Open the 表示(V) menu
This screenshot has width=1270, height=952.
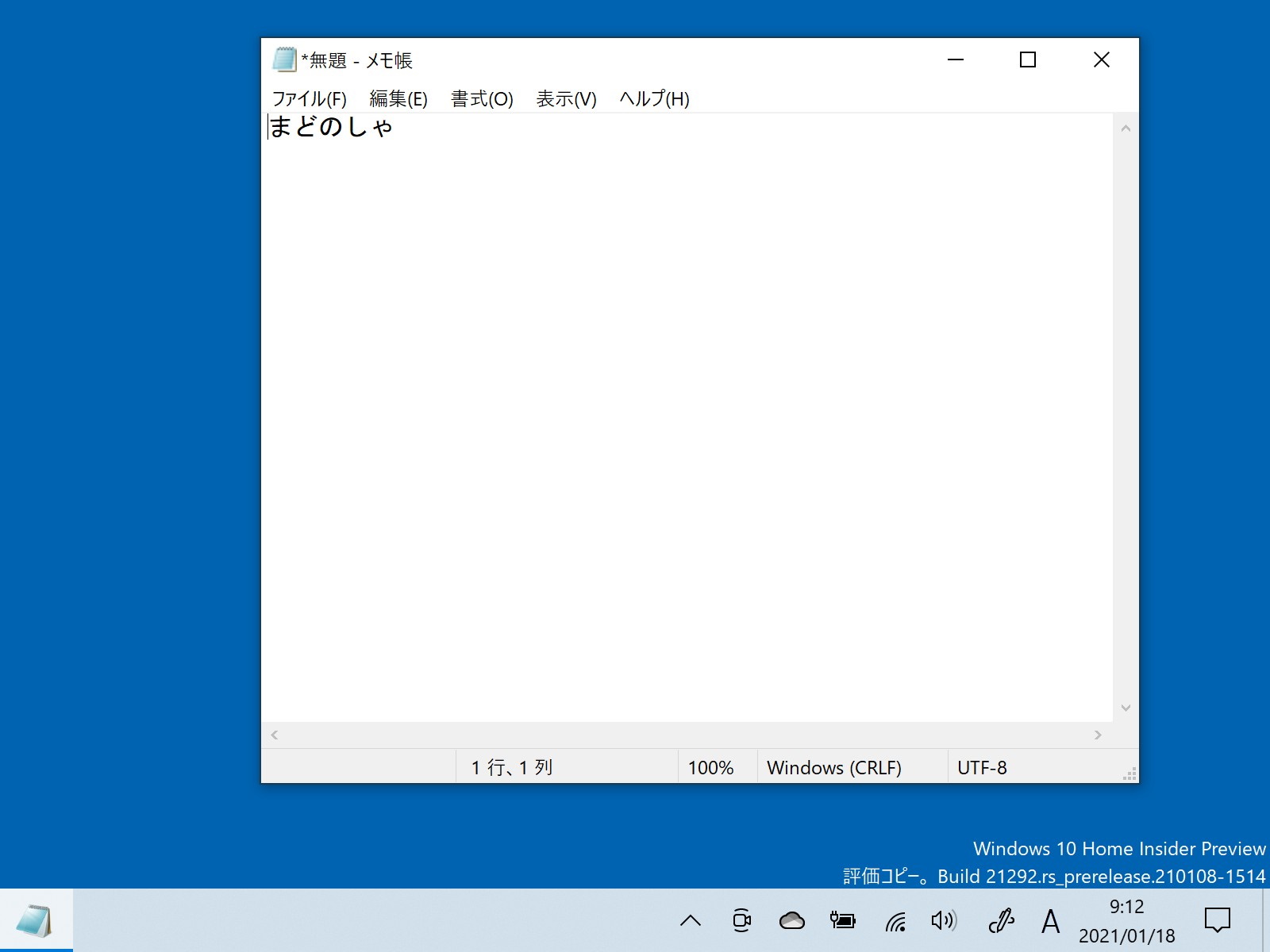(566, 99)
